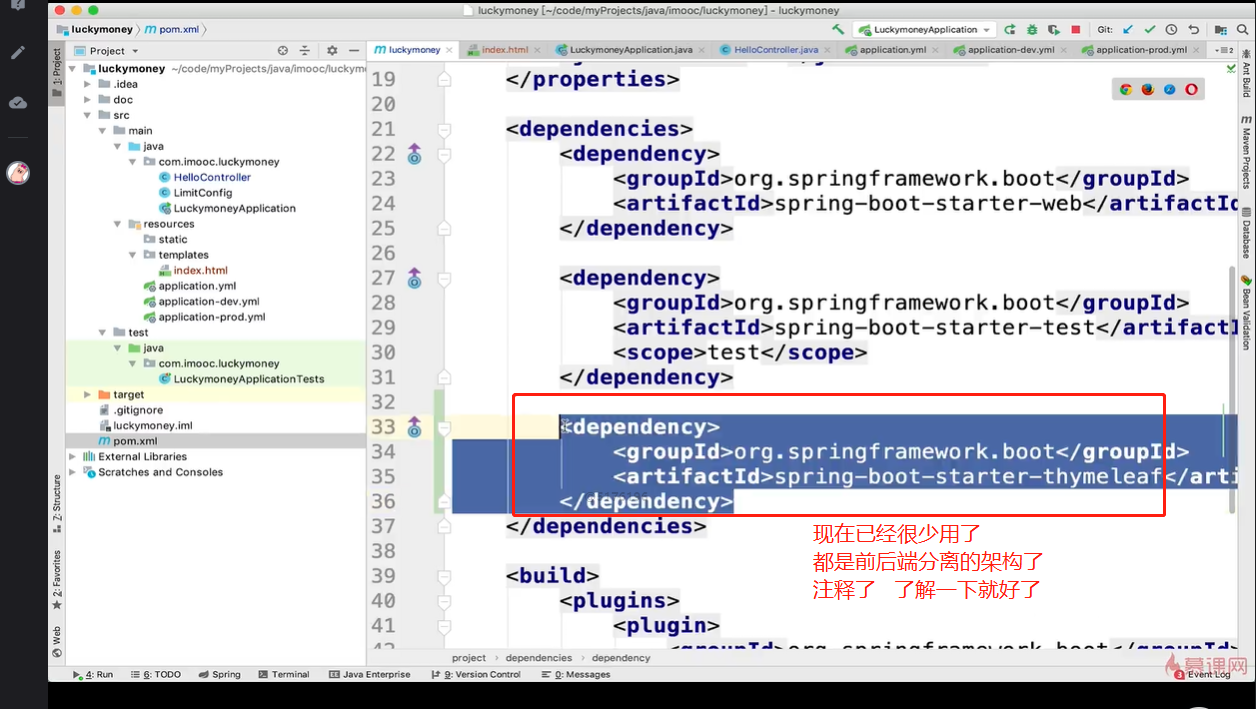Expand the .idea folder

click(88, 85)
